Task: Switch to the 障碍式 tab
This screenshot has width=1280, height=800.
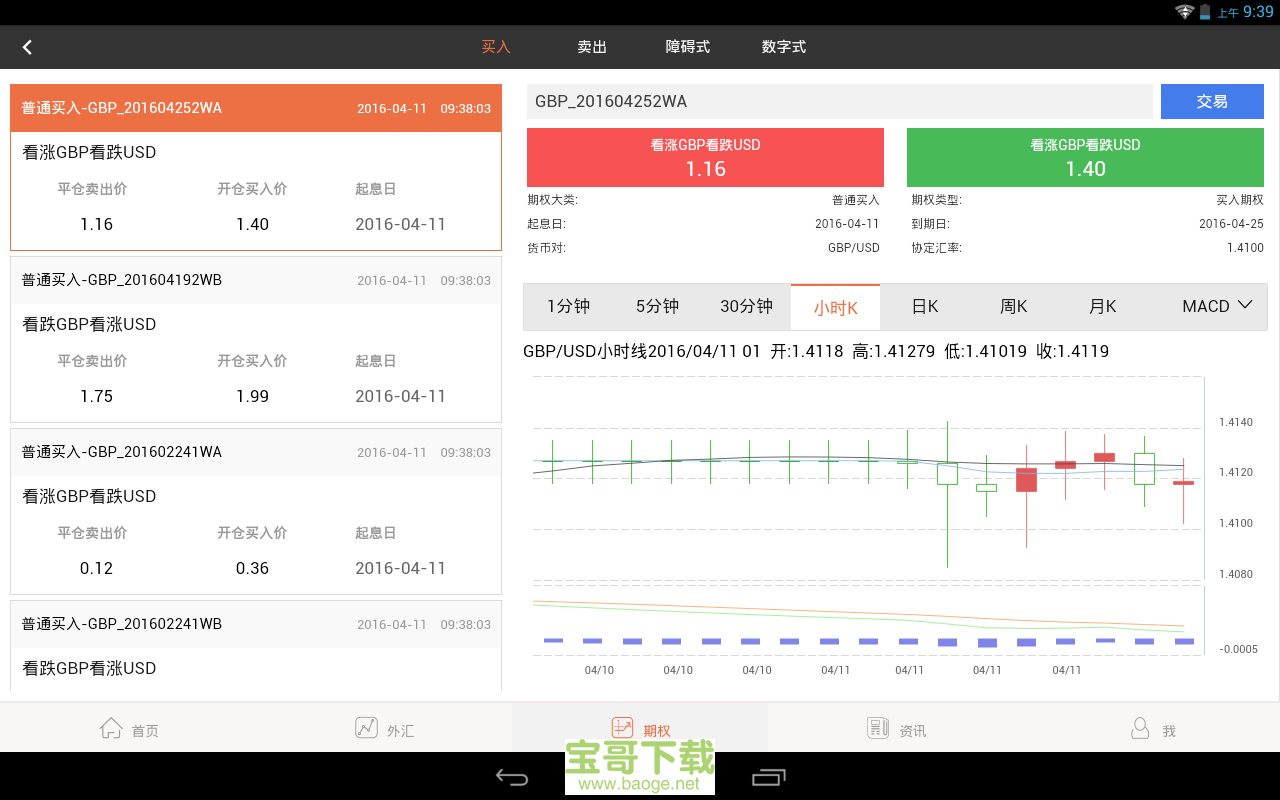Action: click(x=688, y=47)
